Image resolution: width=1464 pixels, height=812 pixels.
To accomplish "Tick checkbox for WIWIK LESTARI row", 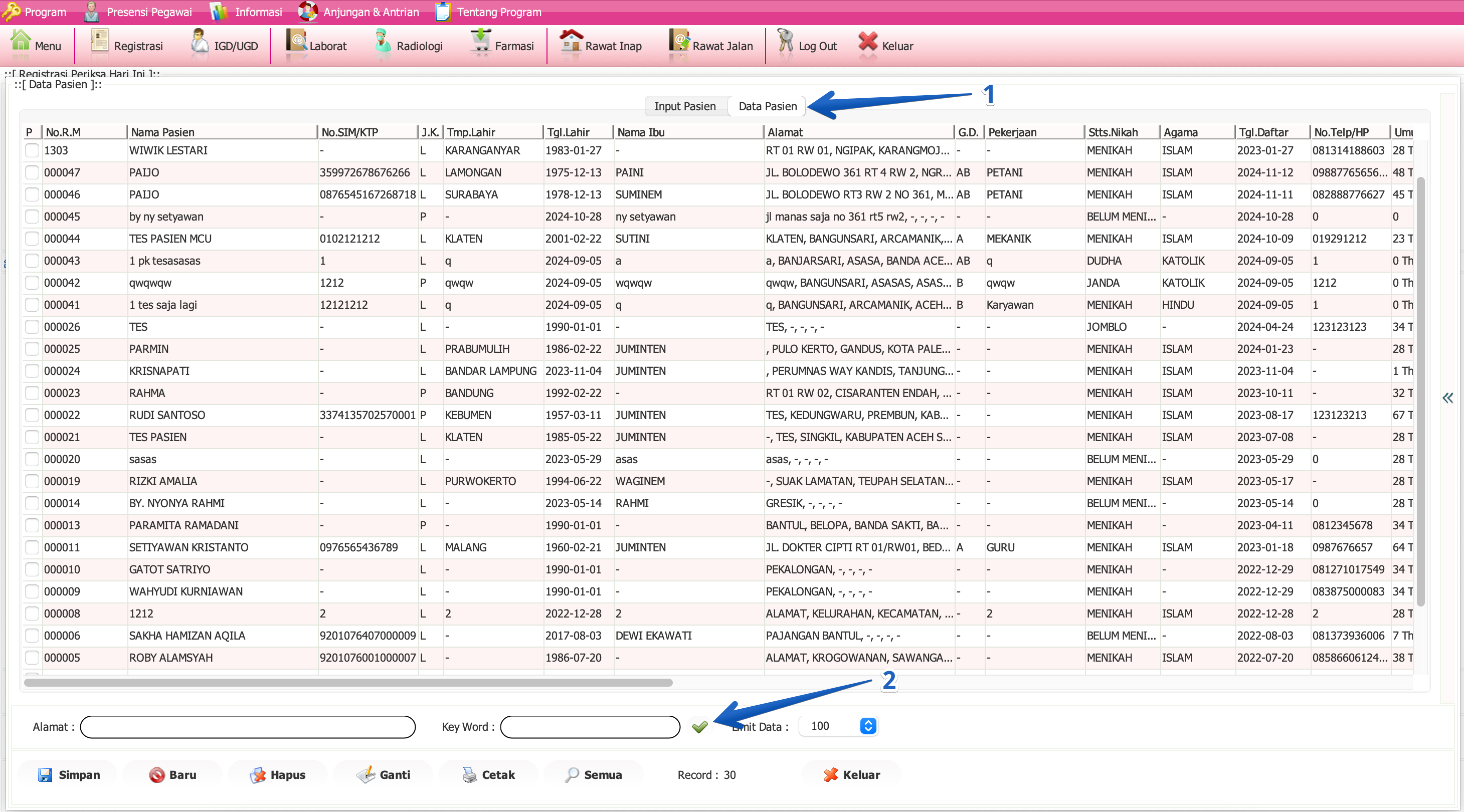I will click(x=33, y=150).
